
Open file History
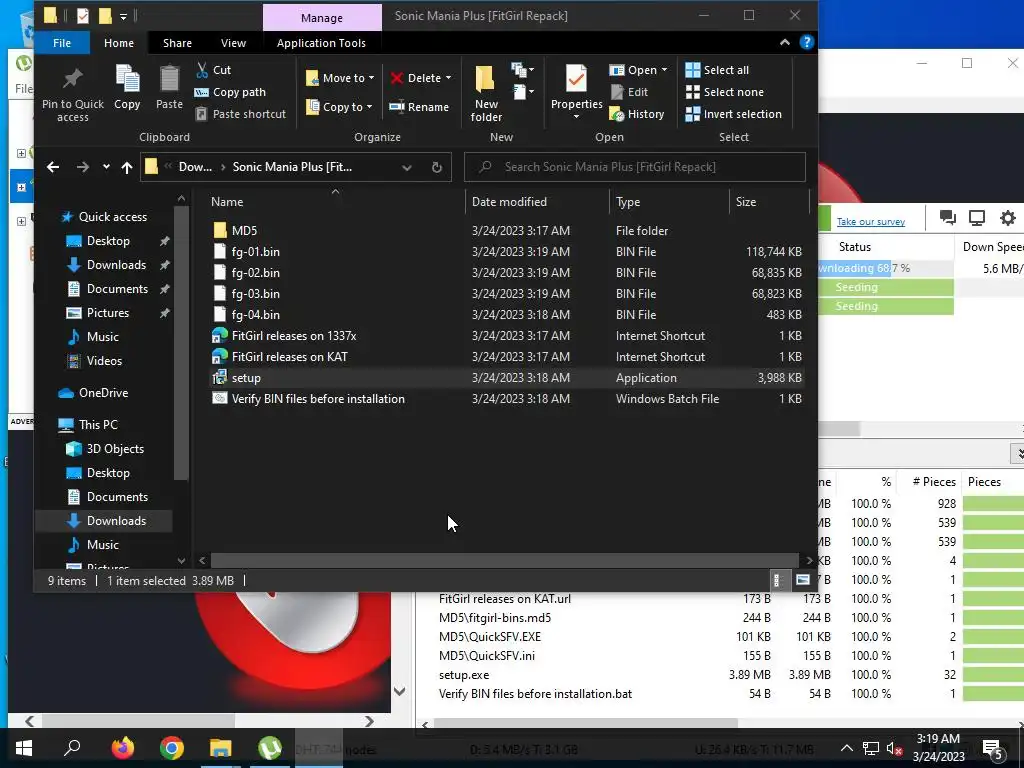point(637,114)
